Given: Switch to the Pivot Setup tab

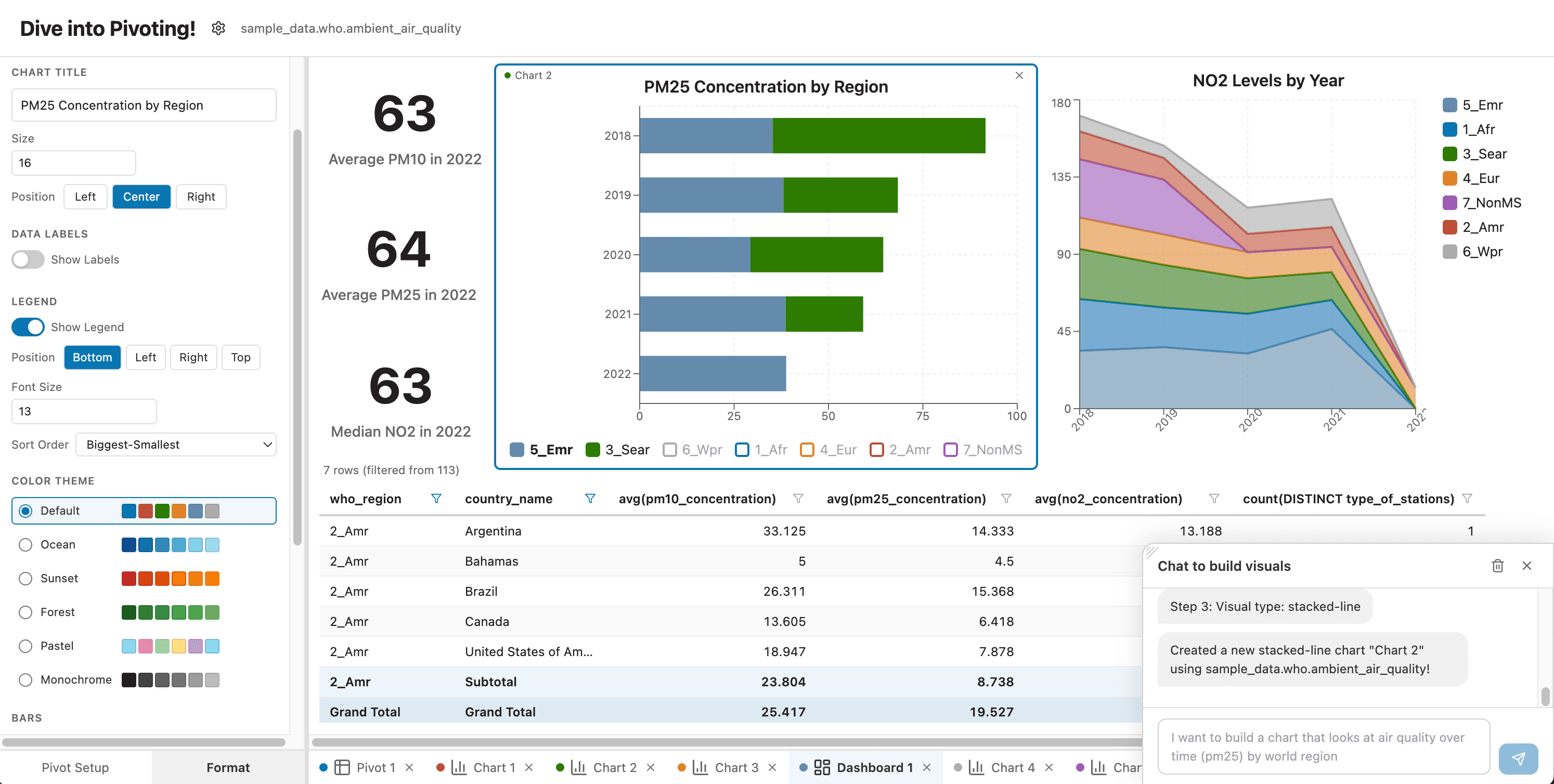Looking at the screenshot, I should pos(75,767).
